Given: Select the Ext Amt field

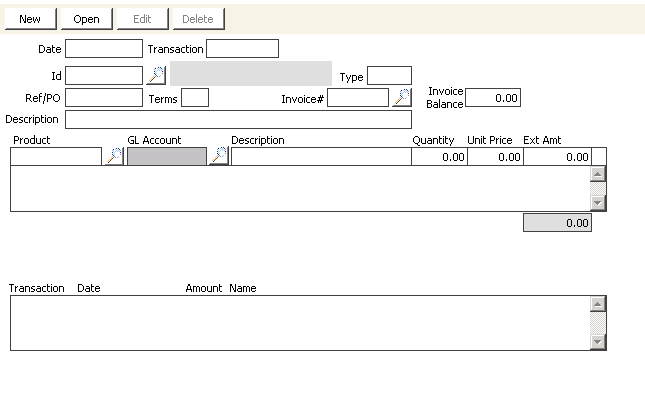Looking at the screenshot, I should click(557, 157).
